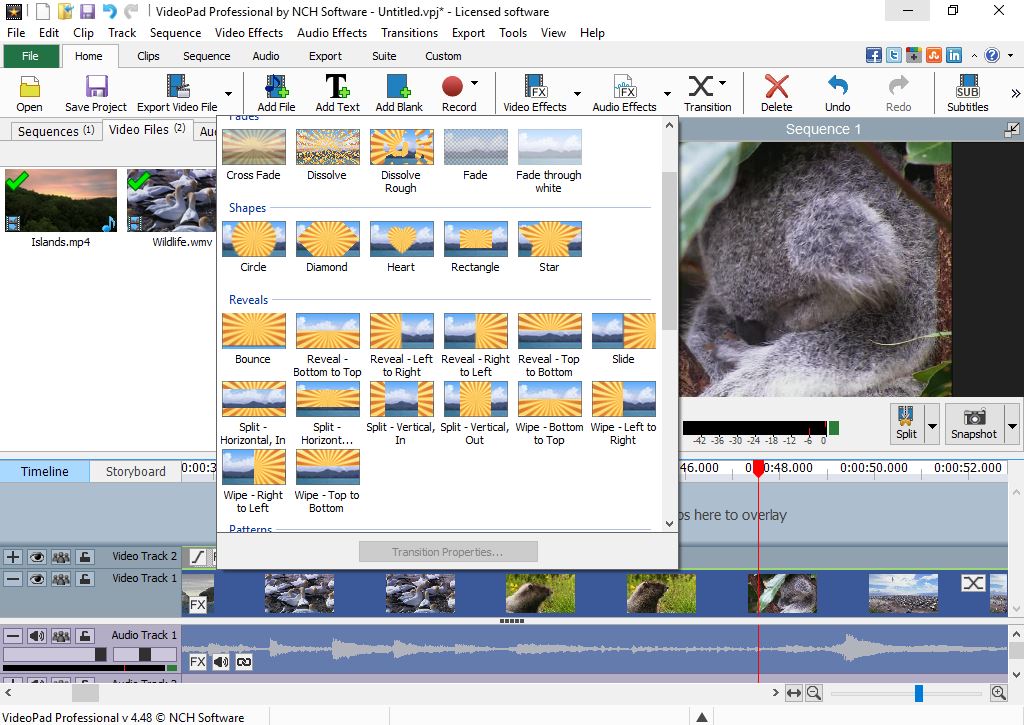Viewport: 1024px width, 725px height.
Task: Select the Sequences (1) bin tab
Action: 56,131
